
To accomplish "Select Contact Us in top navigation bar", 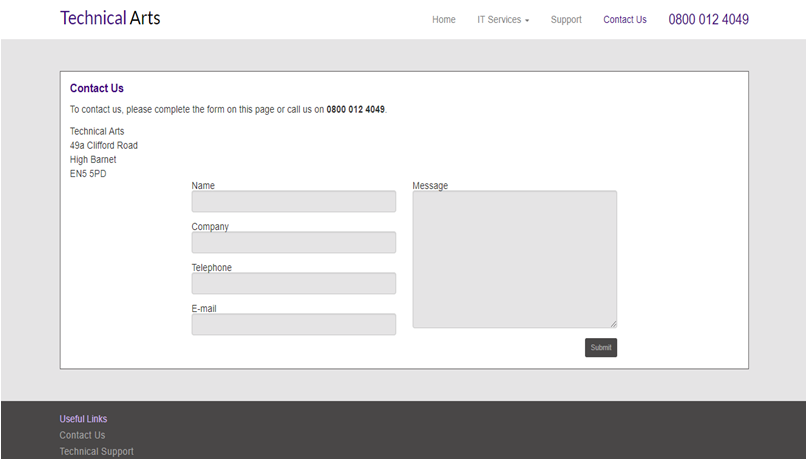I will pos(624,20).
